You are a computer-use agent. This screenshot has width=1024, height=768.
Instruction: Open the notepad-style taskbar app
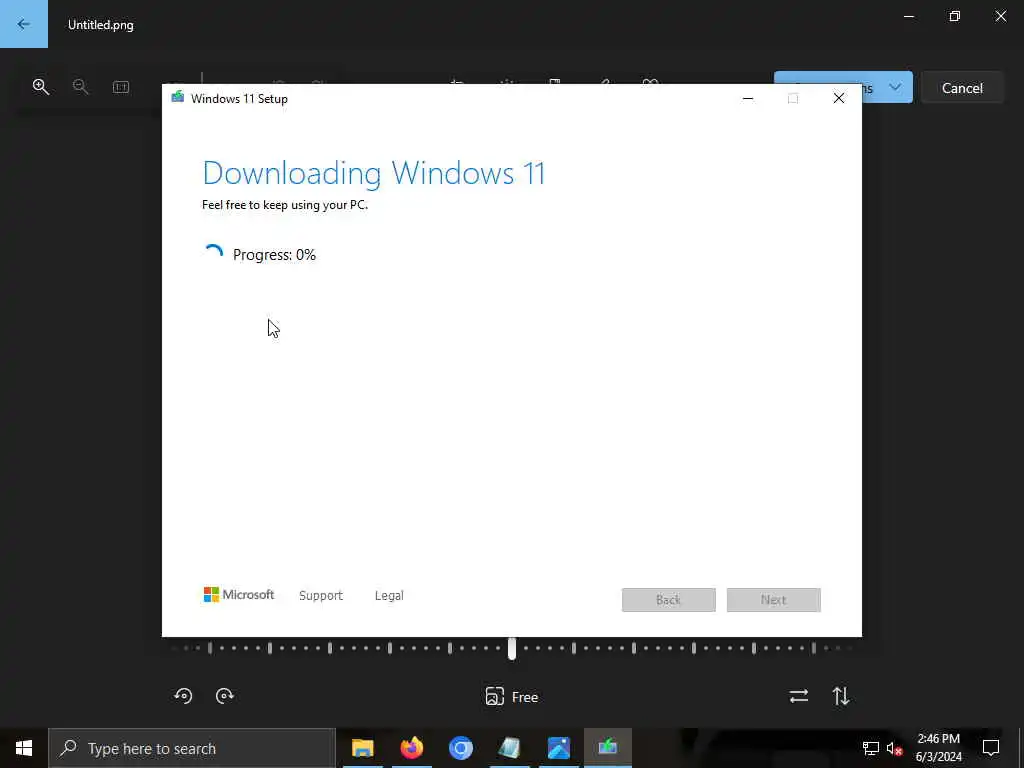click(x=509, y=748)
